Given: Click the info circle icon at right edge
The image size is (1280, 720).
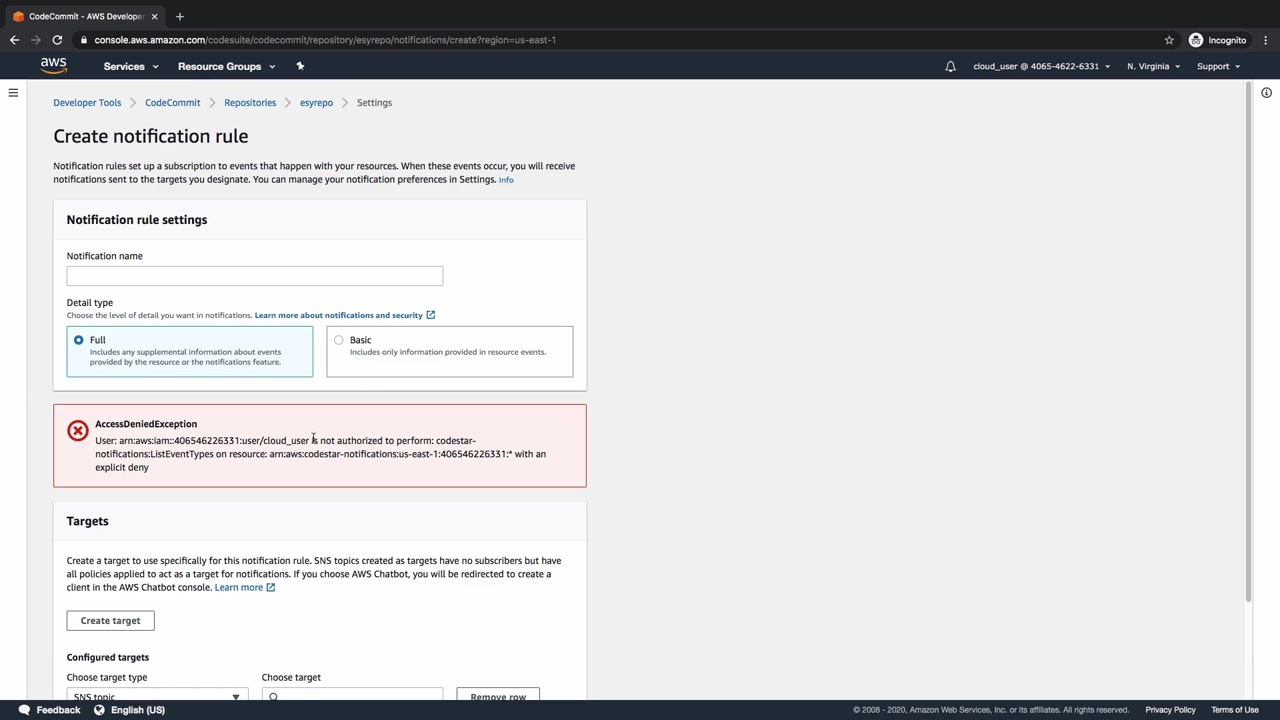Looking at the screenshot, I should (x=1266, y=93).
